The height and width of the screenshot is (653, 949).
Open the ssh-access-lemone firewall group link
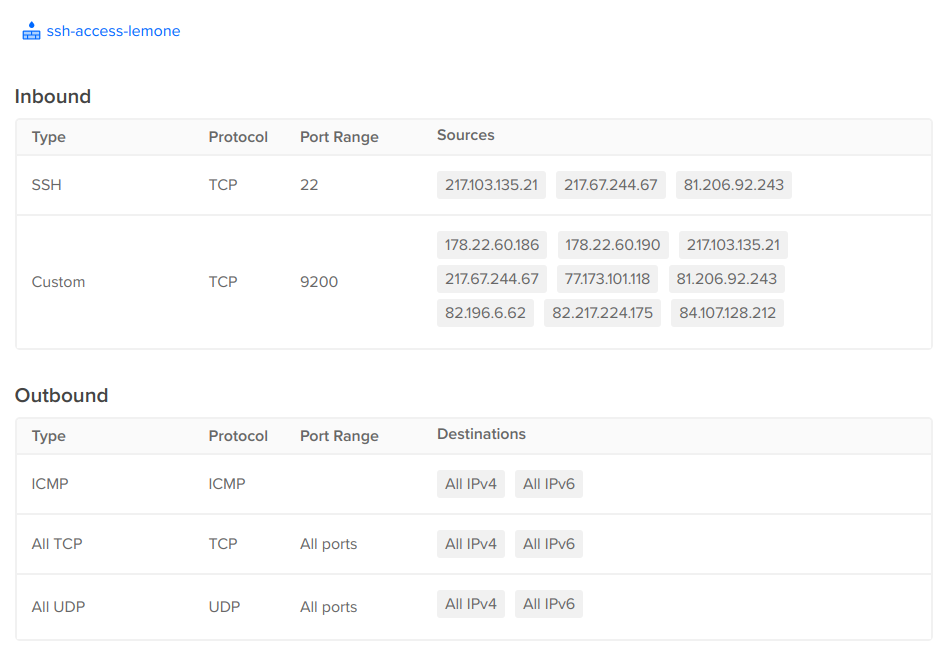point(112,31)
